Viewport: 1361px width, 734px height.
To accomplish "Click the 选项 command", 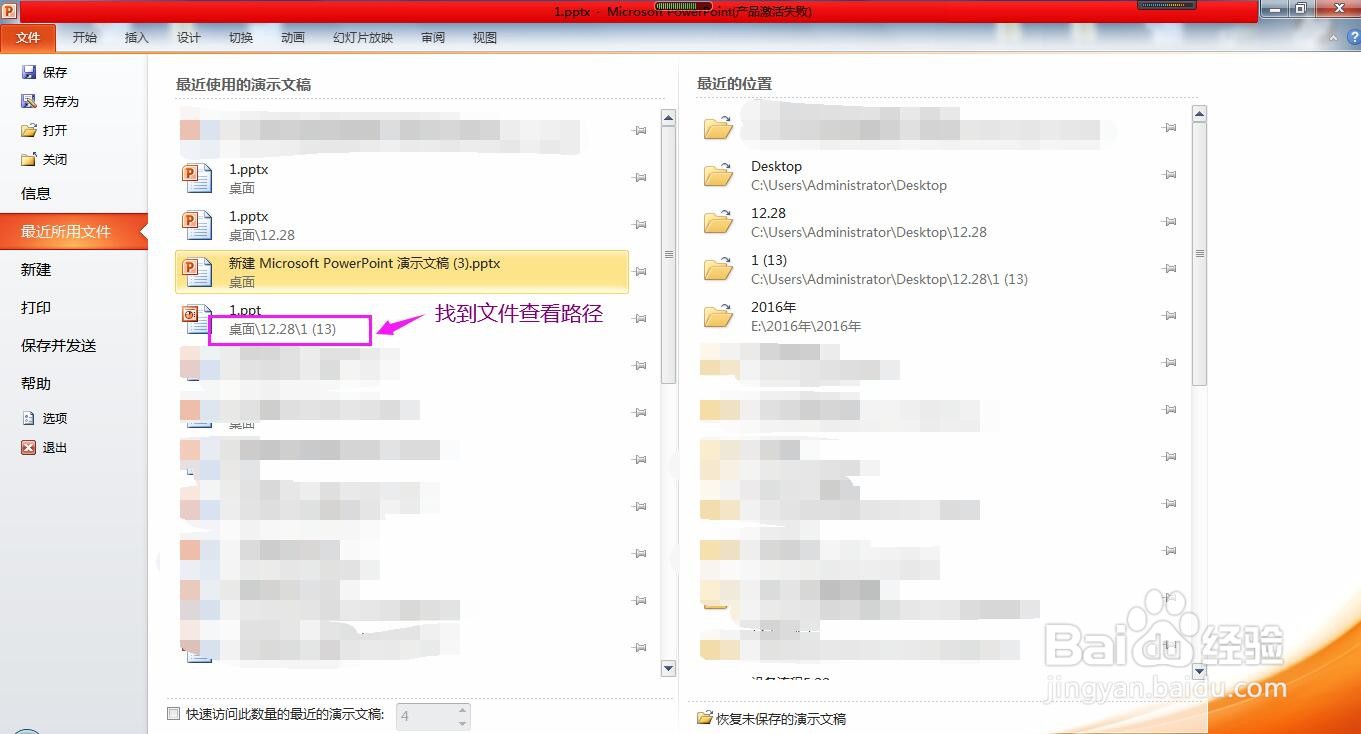I will (55, 418).
